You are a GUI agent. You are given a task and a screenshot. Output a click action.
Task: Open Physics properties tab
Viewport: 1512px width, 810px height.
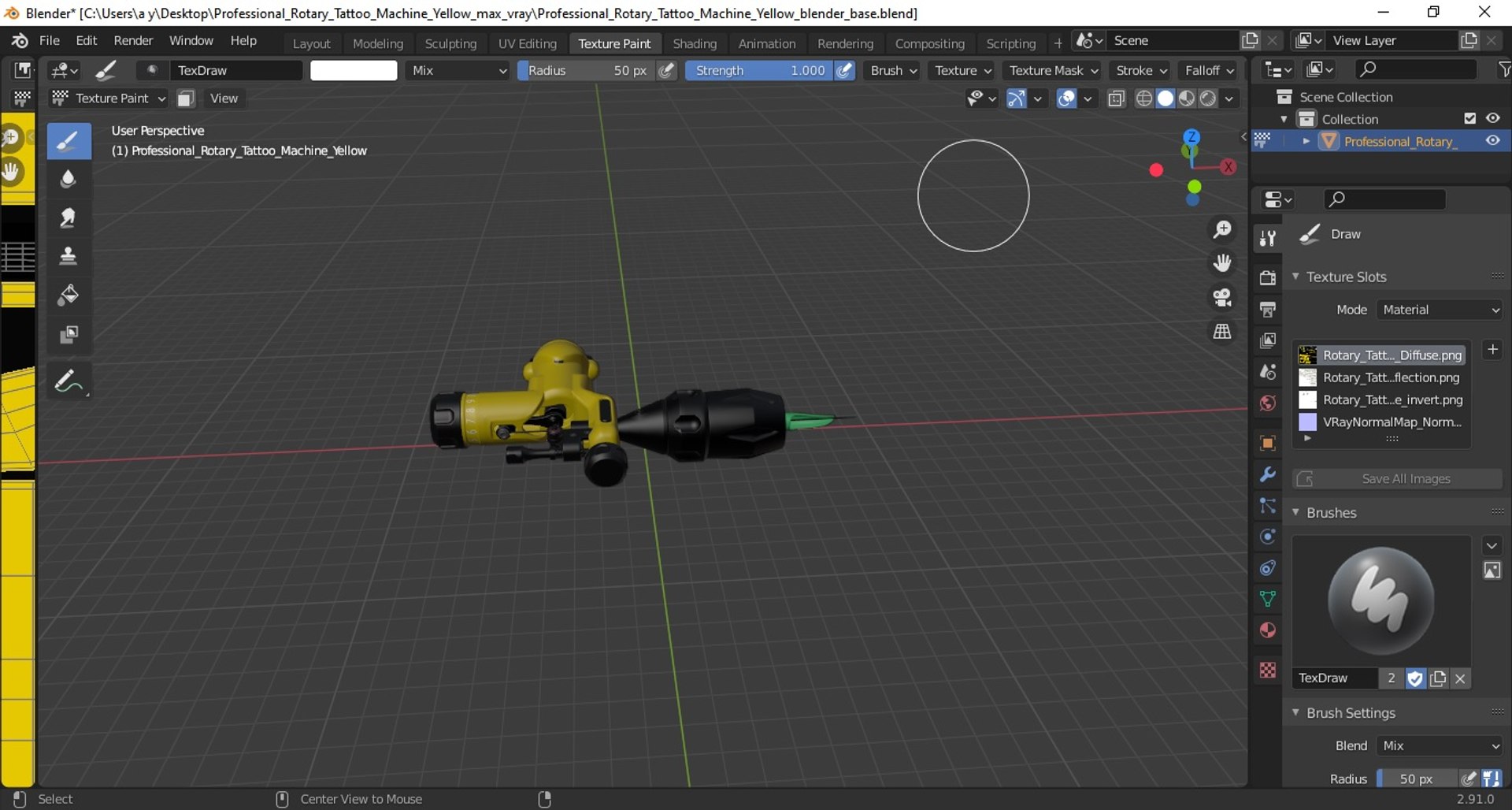[1267, 537]
